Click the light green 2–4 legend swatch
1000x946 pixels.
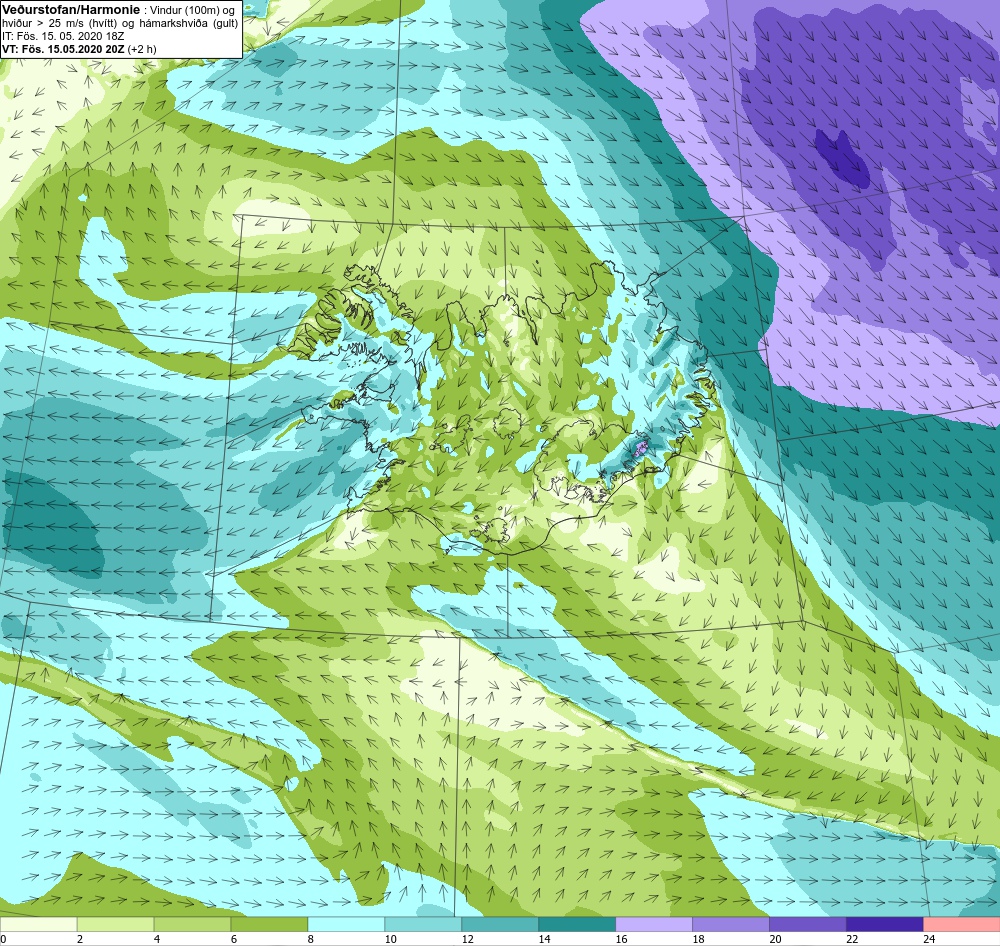point(115,925)
